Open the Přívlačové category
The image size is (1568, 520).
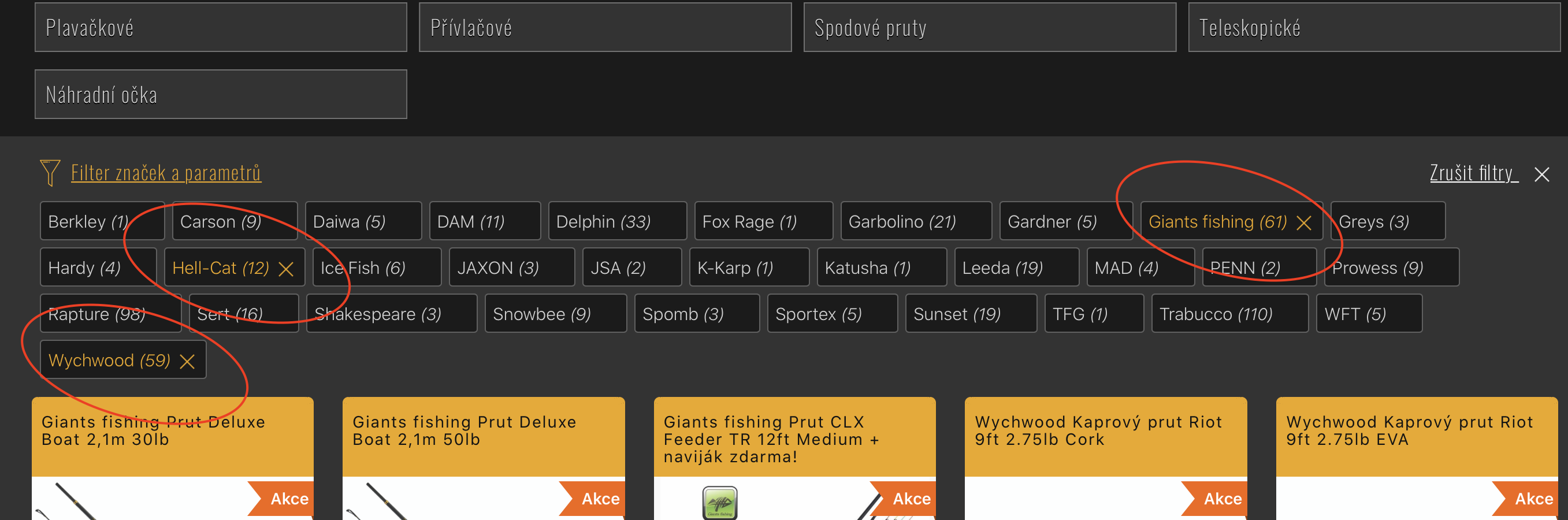pos(605,27)
